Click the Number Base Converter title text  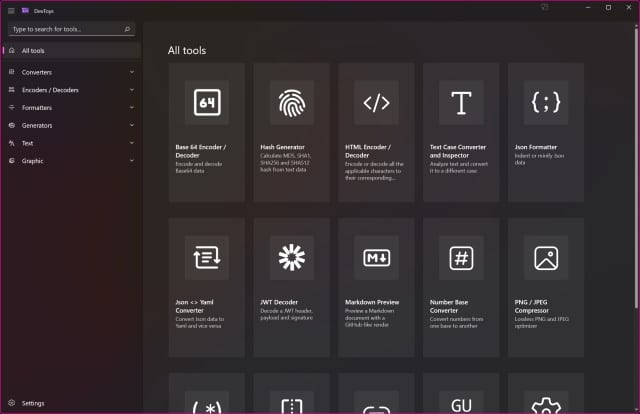tap(449, 306)
